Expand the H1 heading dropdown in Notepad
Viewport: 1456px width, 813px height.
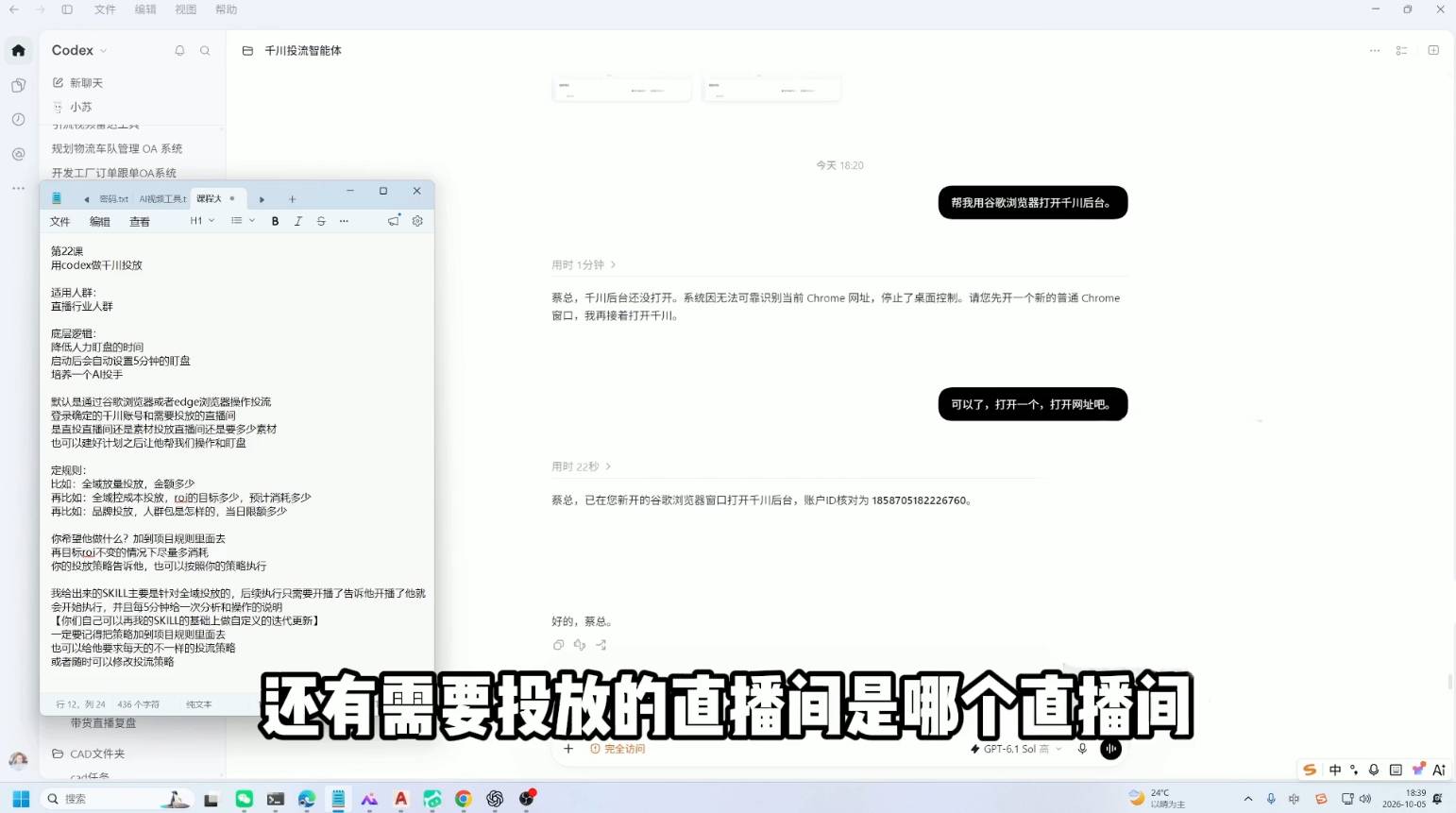pyautogui.click(x=203, y=221)
